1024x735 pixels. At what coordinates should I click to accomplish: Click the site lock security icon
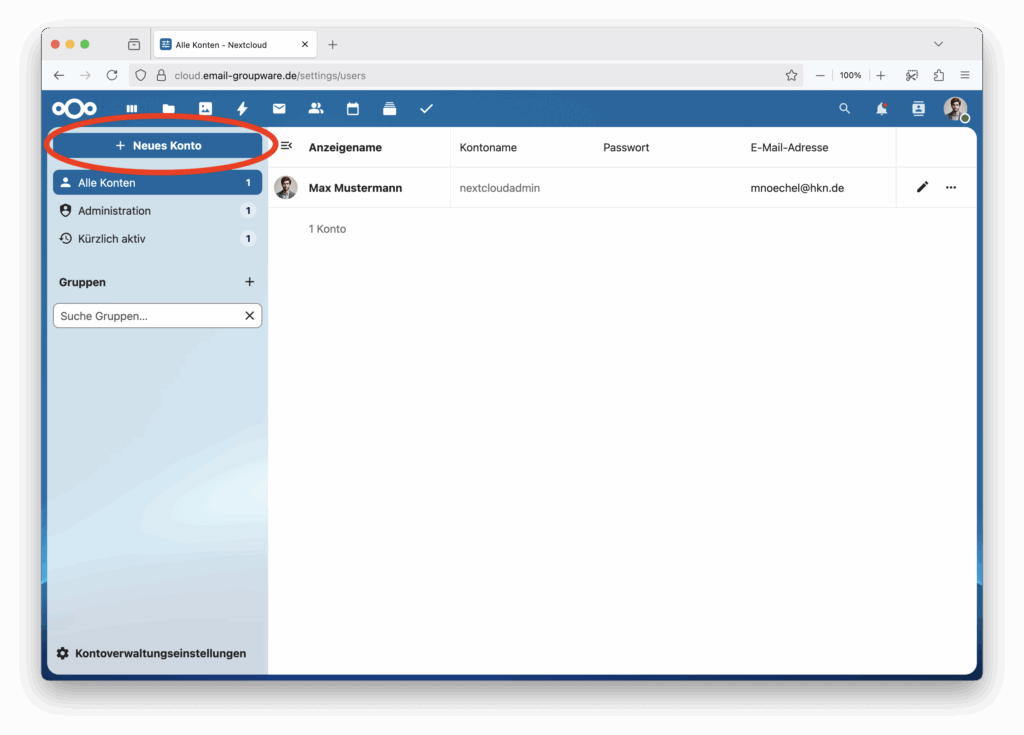click(x=161, y=75)
